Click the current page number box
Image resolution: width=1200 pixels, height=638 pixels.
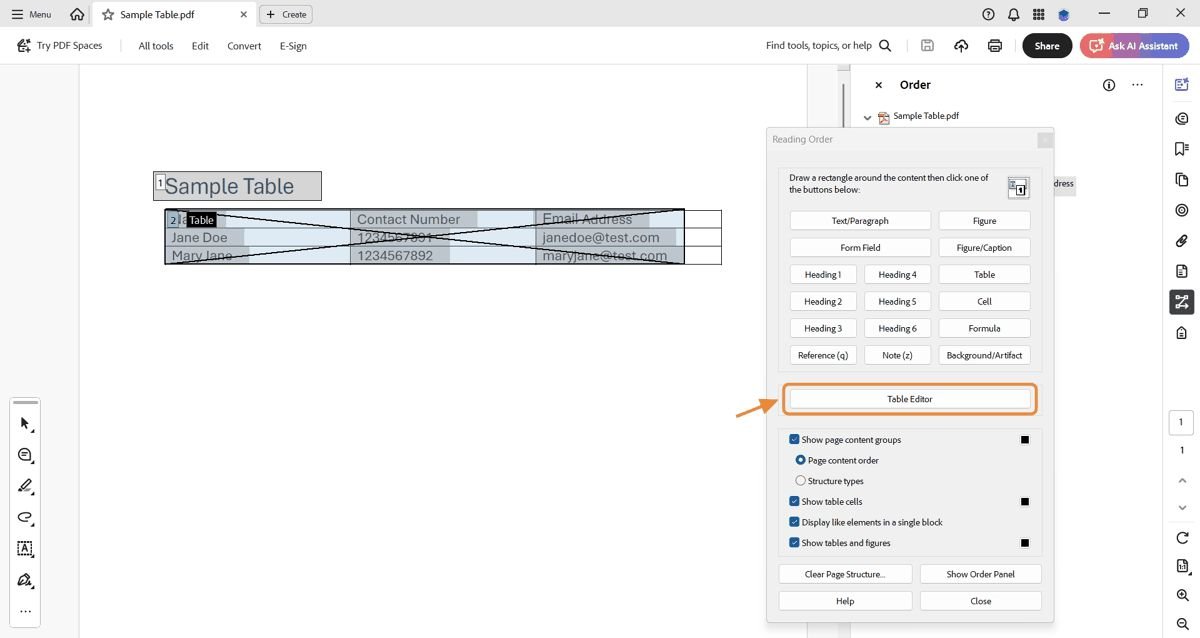[1181, 422]
